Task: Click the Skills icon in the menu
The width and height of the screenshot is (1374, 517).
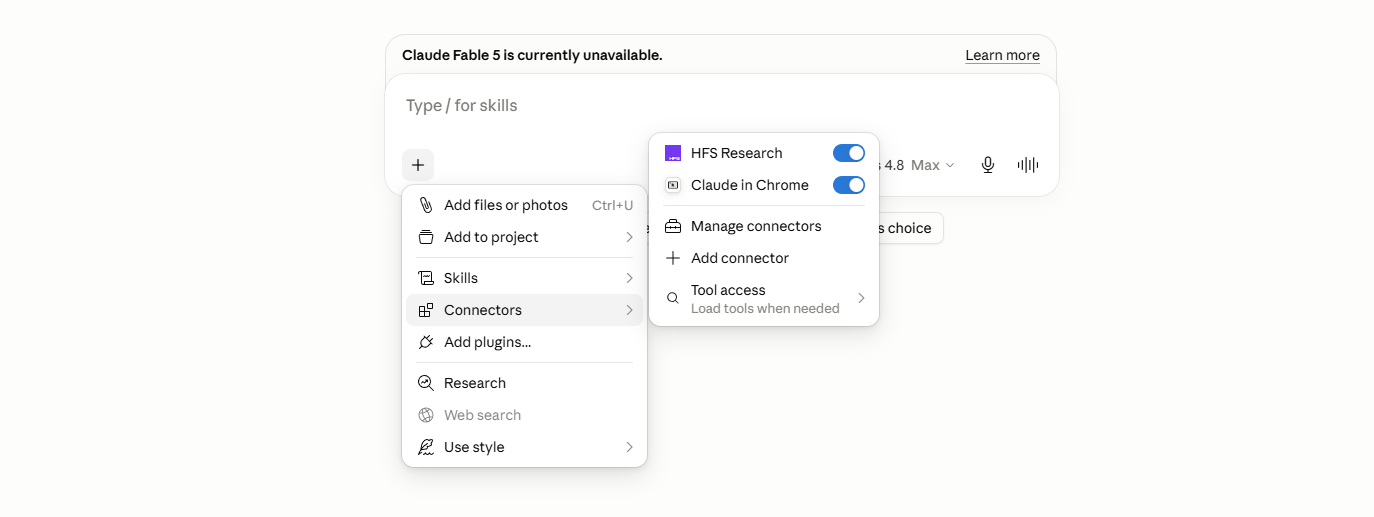Action: pyautogui.click(x=426, y=278)
